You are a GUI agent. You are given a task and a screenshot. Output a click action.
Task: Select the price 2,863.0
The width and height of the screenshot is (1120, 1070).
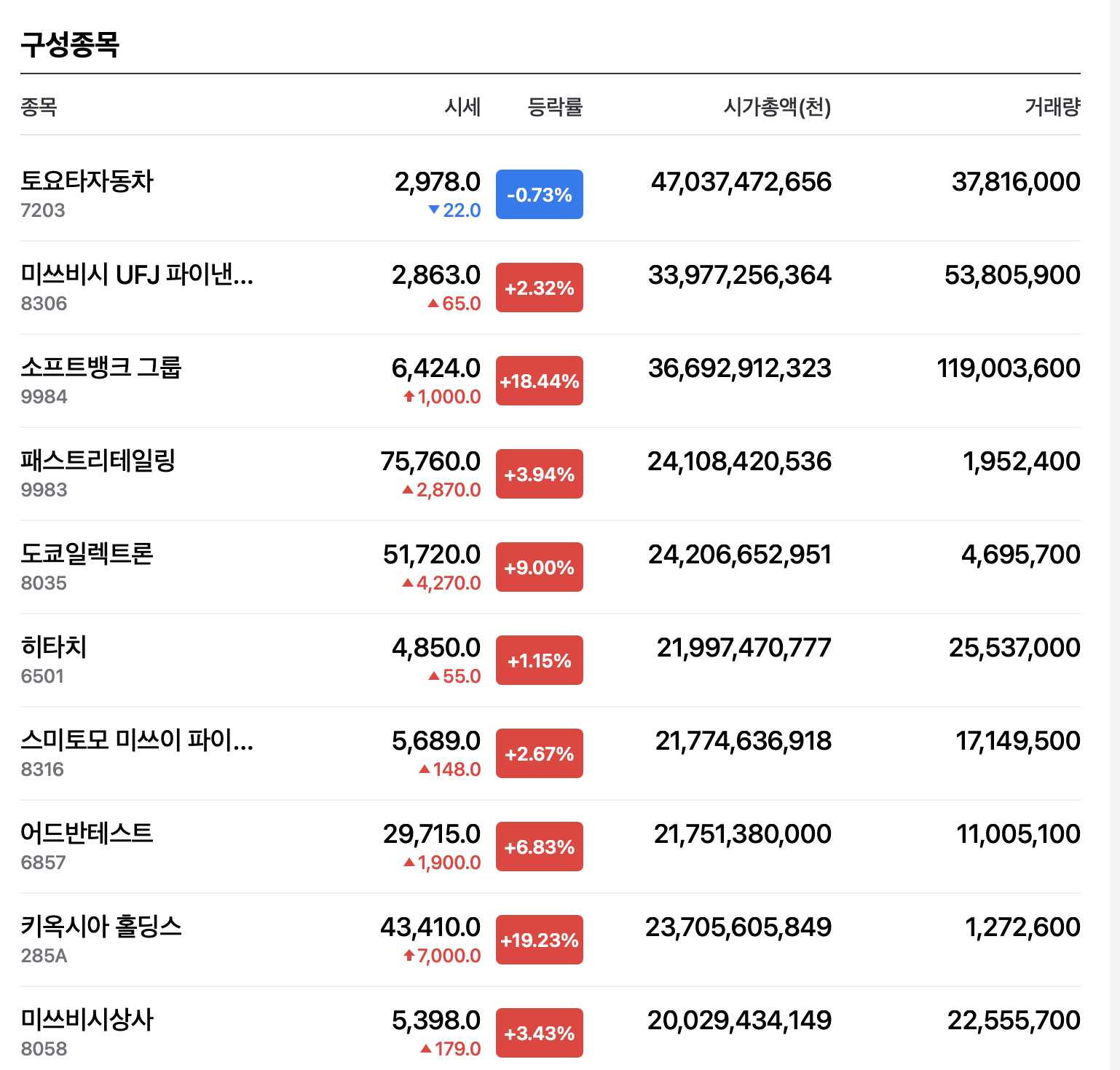pyautogui.click(x=436, y=274)
